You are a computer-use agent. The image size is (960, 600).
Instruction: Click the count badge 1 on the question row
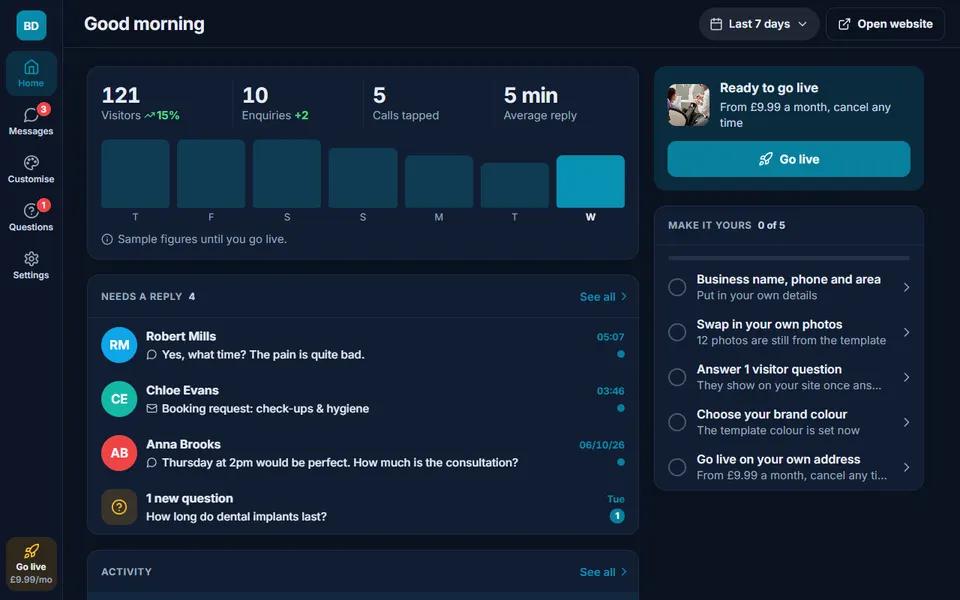[617, 516]
